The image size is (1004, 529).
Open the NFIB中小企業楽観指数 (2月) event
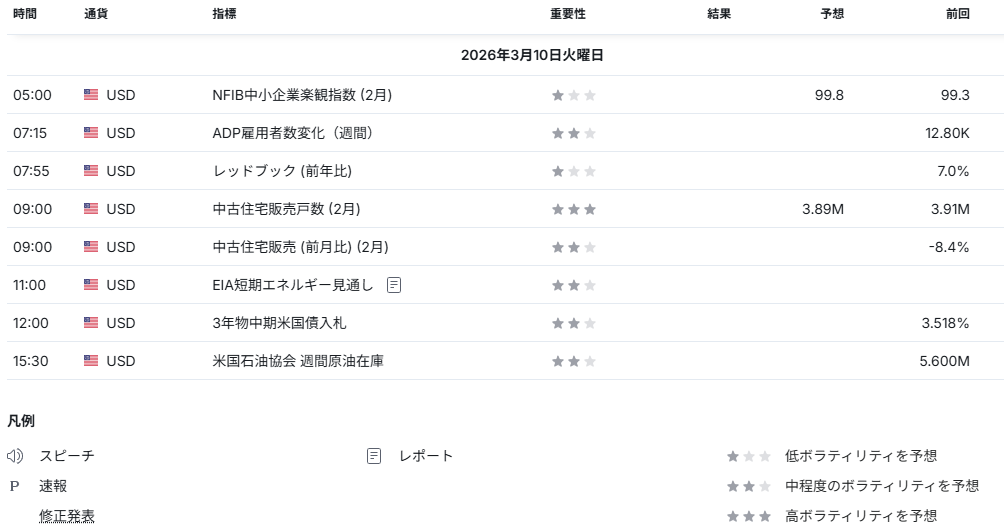[302, 95]
